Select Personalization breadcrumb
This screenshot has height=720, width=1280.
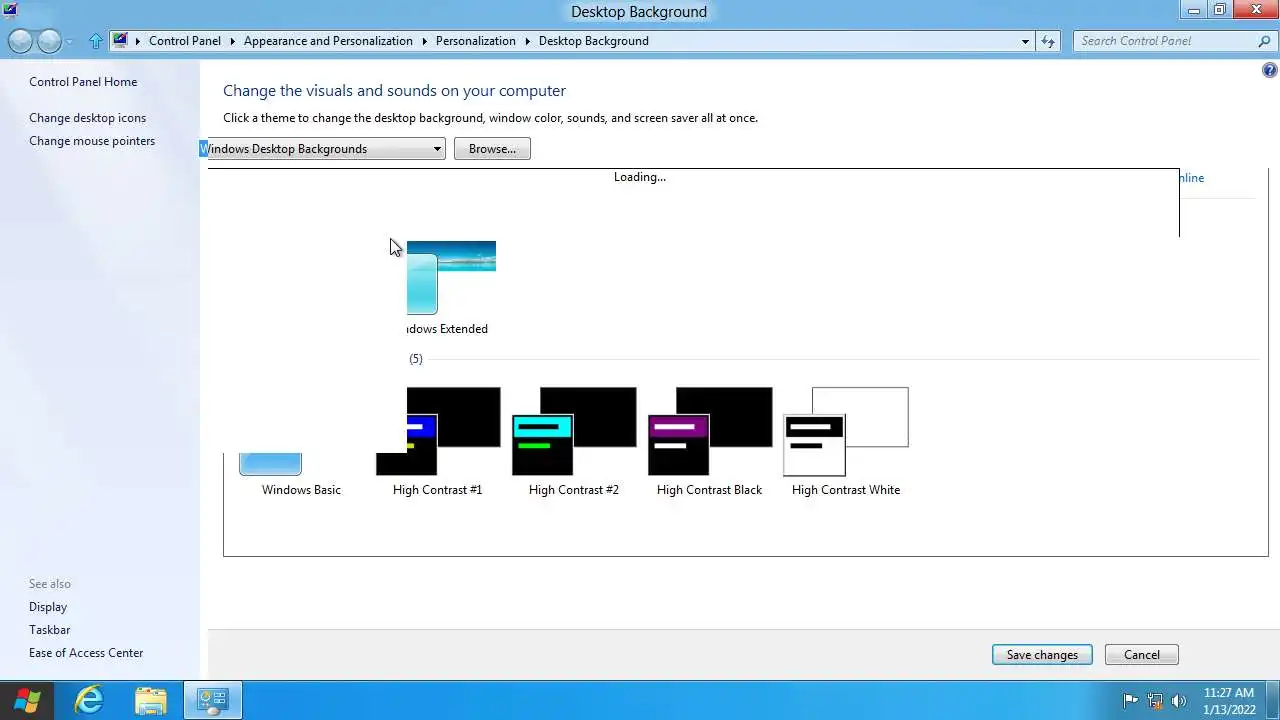(476, 41)
